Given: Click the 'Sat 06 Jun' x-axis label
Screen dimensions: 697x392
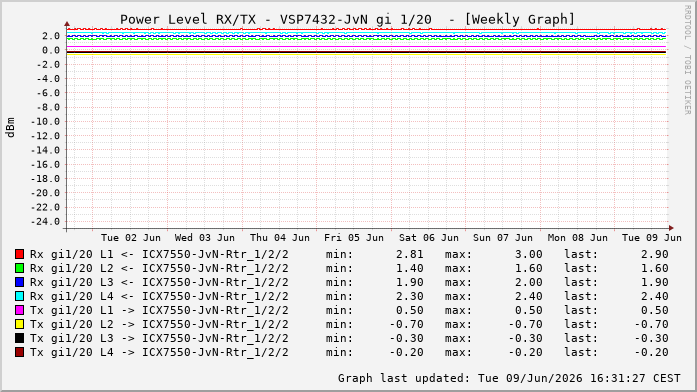Looking at the screenshot, I should click(x=429, y=238).
